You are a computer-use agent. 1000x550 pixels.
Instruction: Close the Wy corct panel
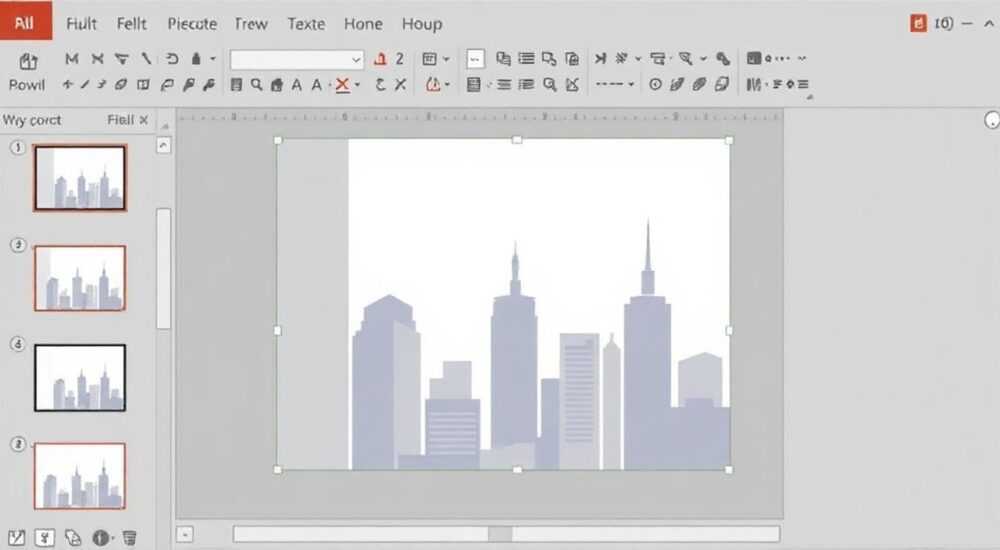coord(144,120)
